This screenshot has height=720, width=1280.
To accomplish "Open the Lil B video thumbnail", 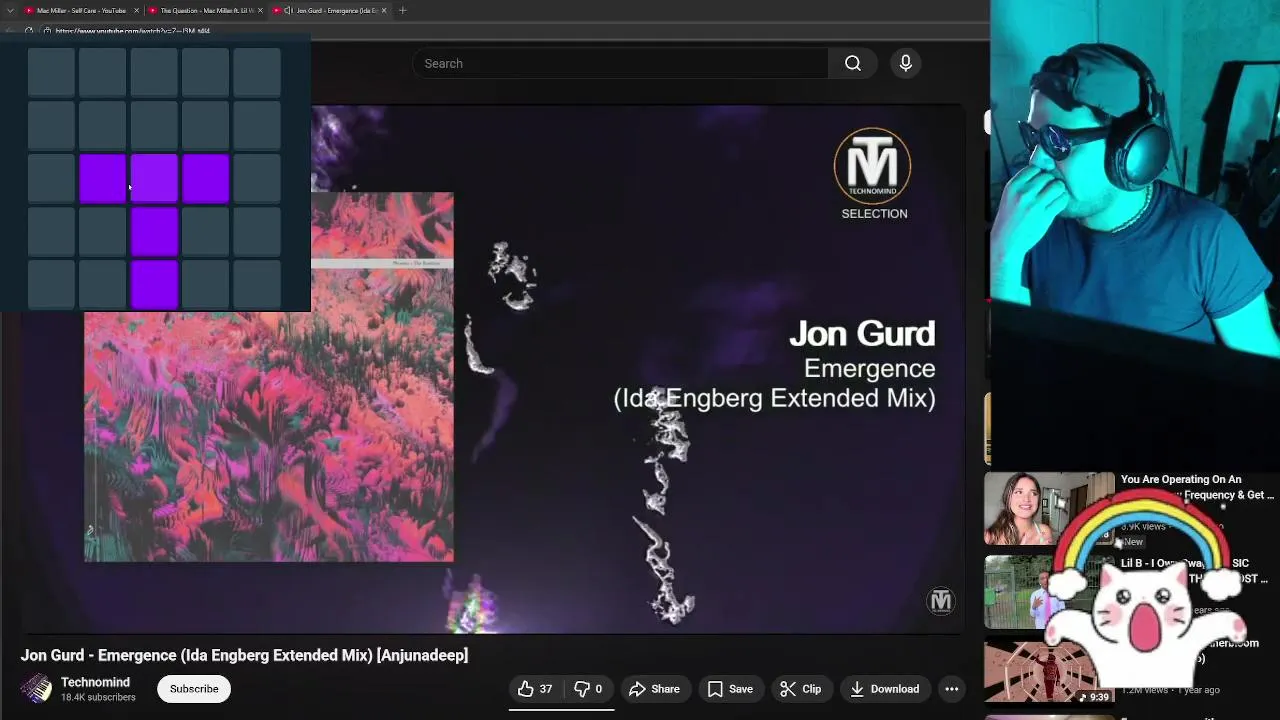I will pos(1030,592).
